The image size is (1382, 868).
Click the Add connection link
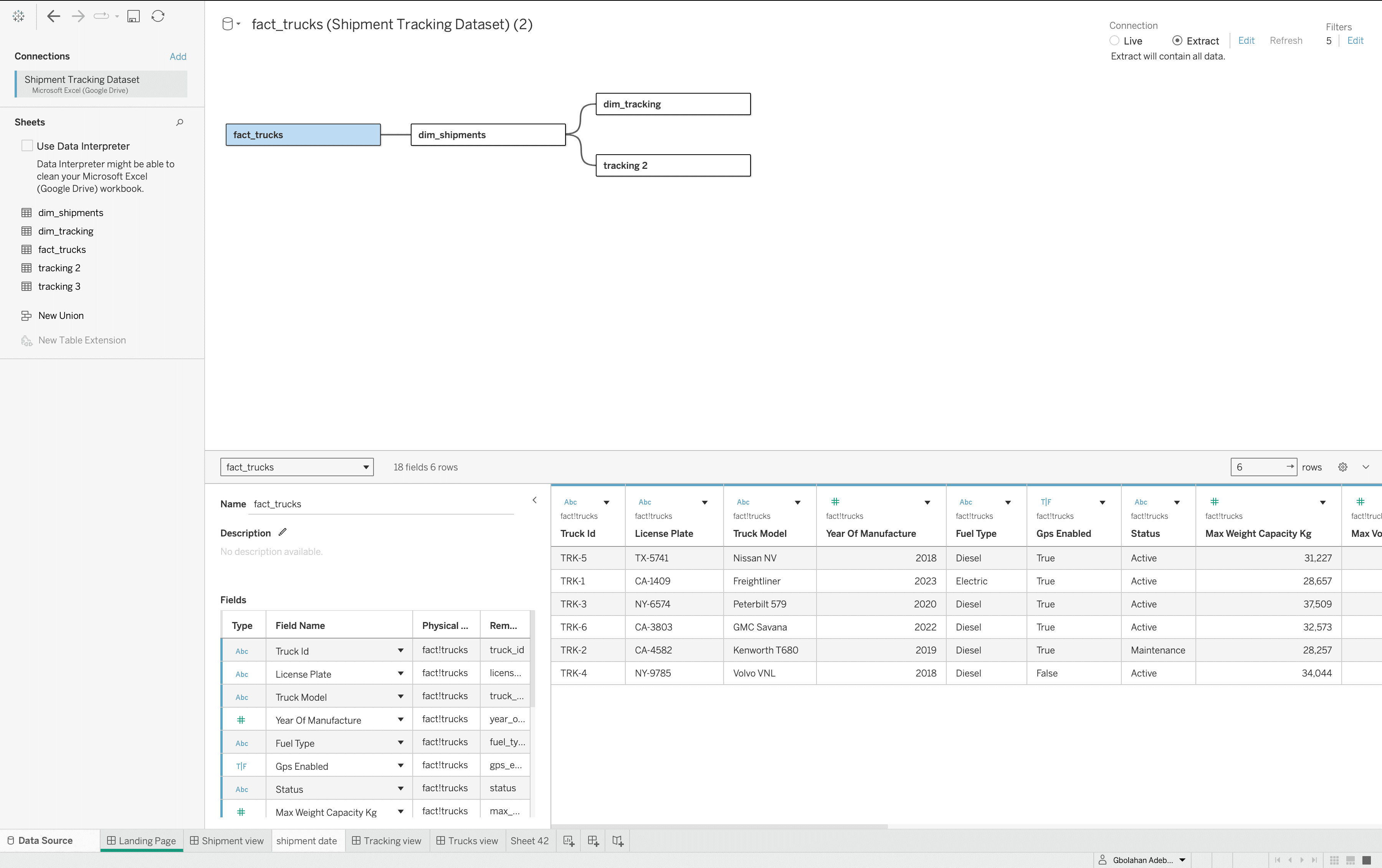point(178,56)
